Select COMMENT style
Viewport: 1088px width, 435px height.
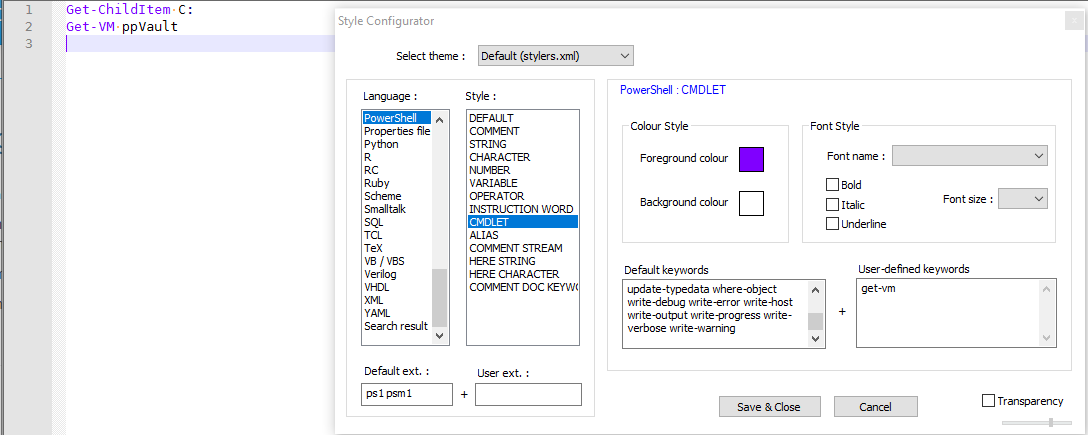[x=522, y=131]
